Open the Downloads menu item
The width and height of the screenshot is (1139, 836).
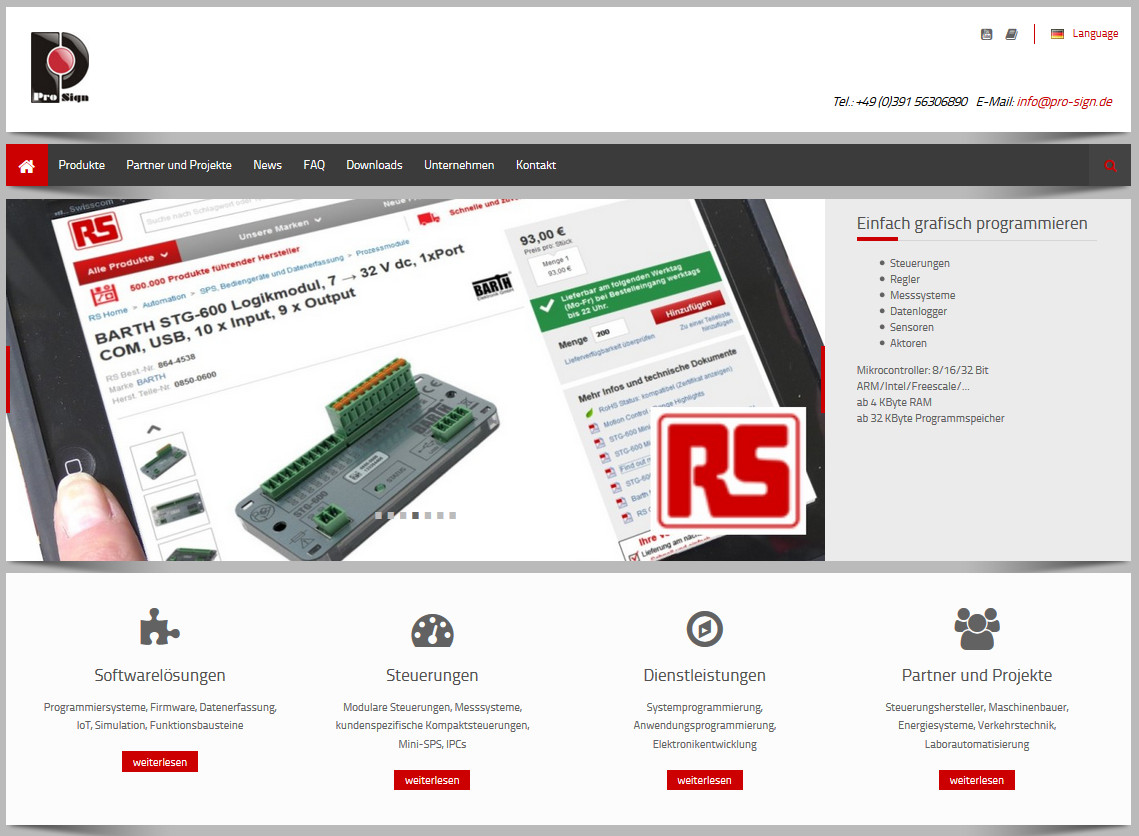coord(374,165)
